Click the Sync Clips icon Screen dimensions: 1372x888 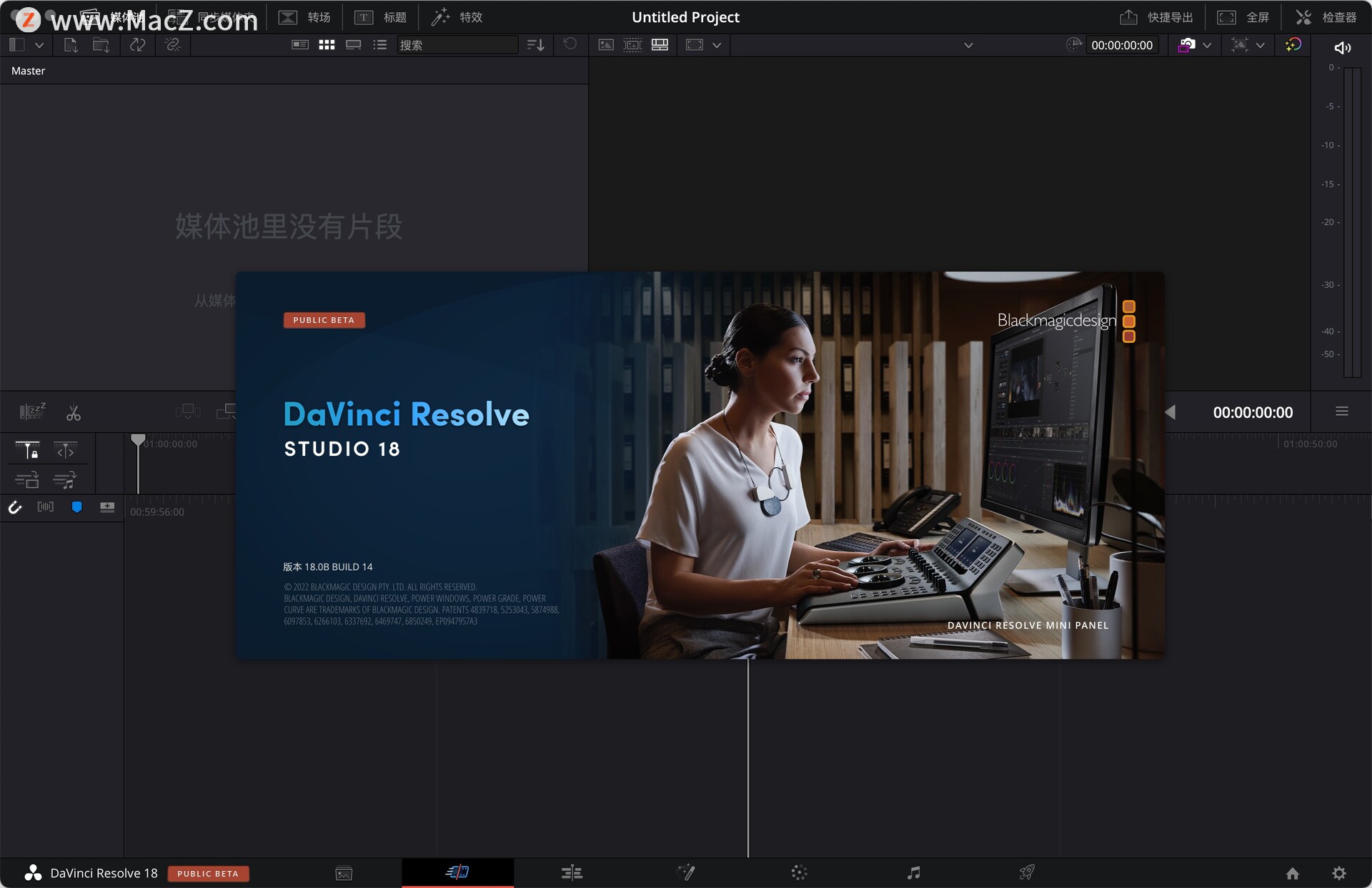click(x=137, y=45)
